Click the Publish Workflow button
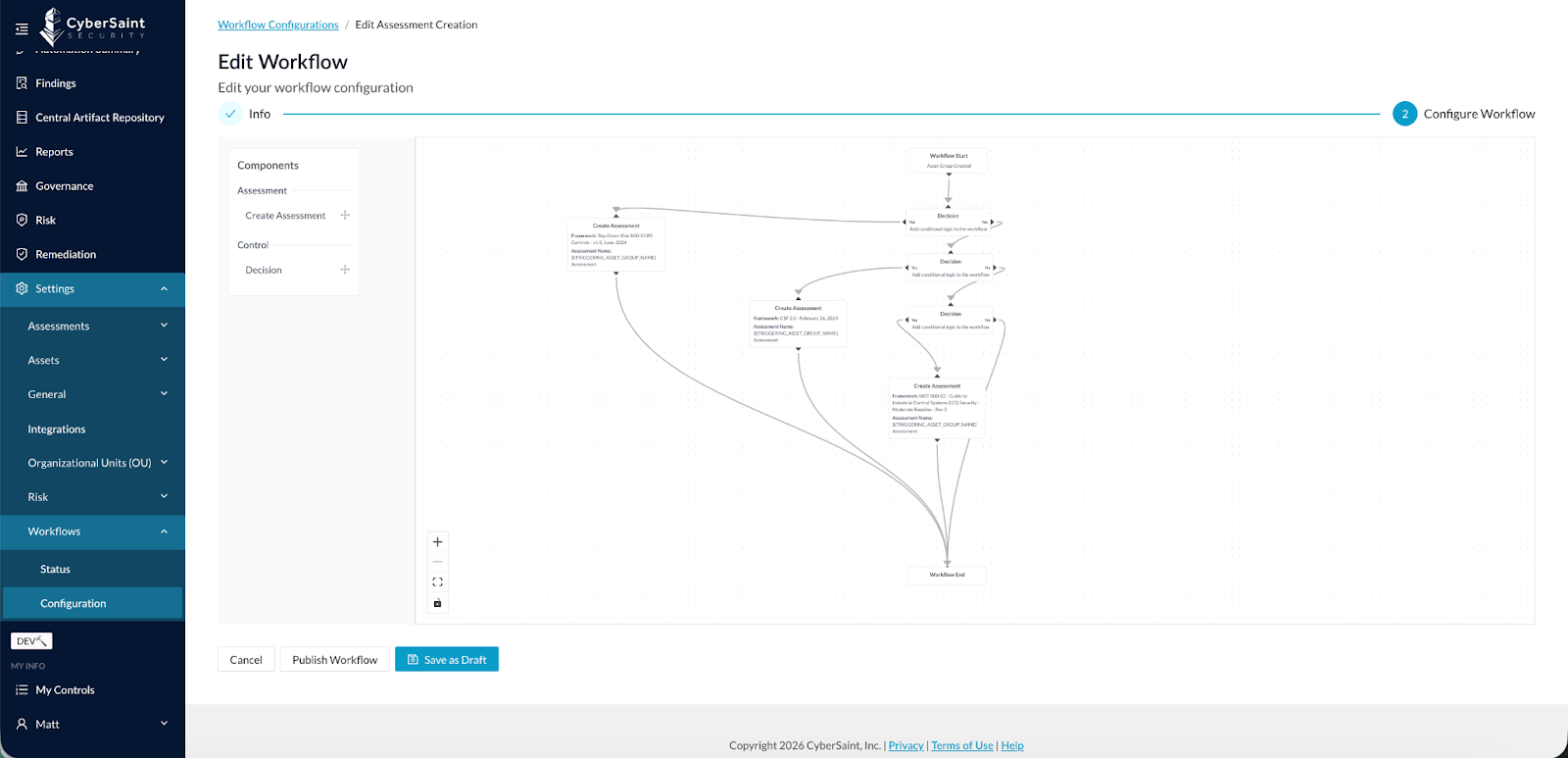The image size is (1568, 758). point(334,660)
